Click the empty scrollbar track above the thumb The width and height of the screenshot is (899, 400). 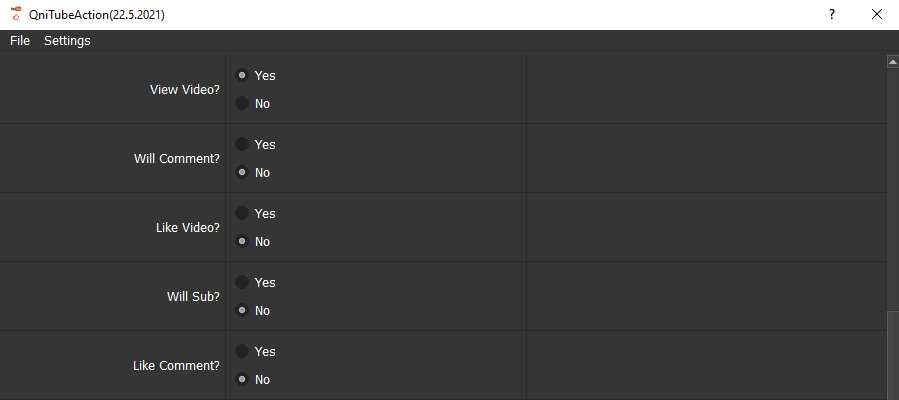tap(892, 190)
